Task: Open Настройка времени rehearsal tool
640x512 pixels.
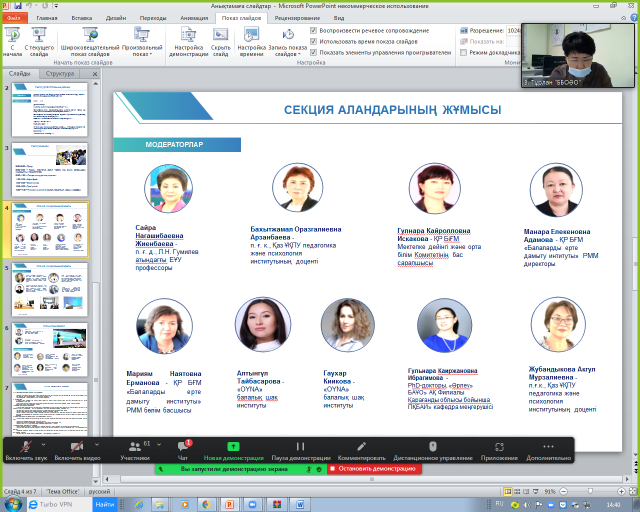Action: click(x=251, y=41)
